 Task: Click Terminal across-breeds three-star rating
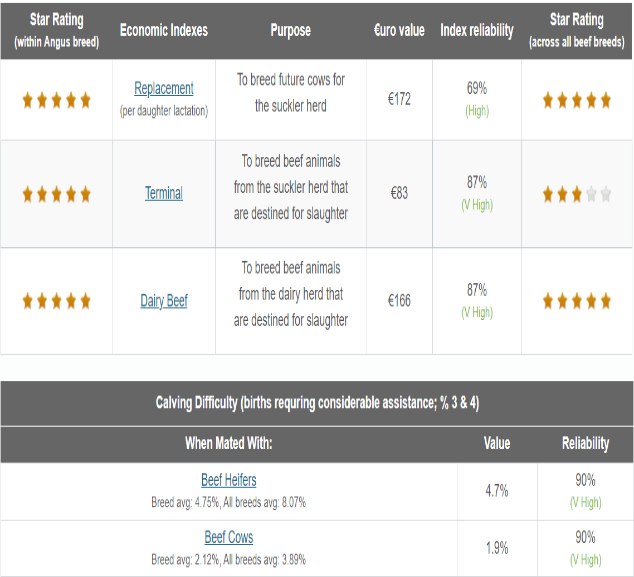(x=577, y=194)
